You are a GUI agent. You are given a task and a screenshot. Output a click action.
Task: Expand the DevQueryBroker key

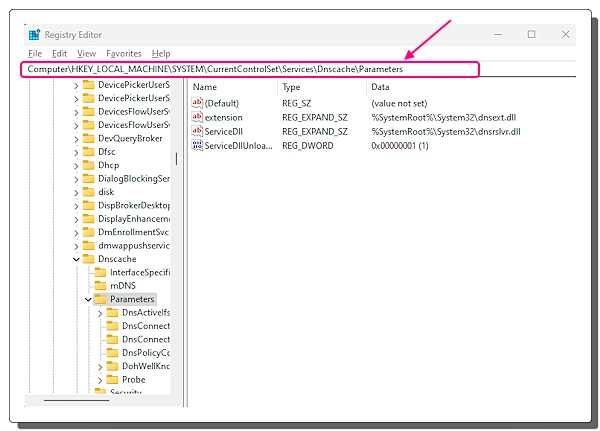click(x=76, y=139)
